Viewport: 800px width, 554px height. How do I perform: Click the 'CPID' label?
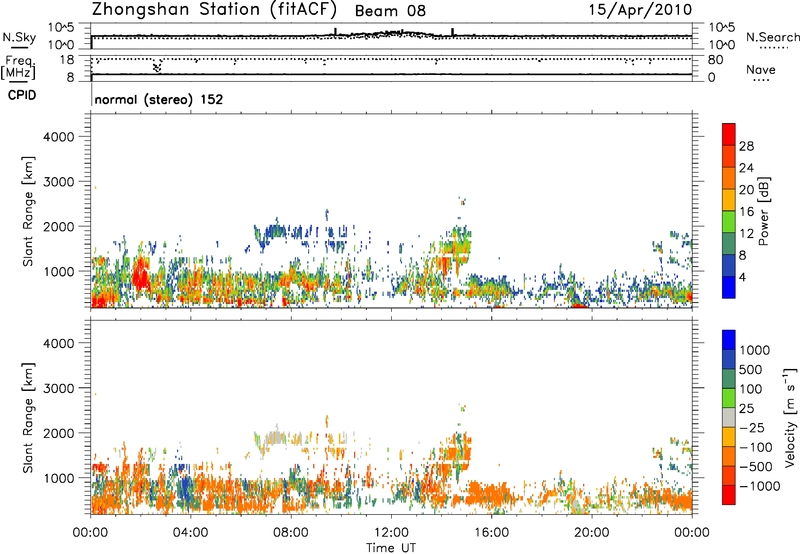[x=22, y=95]
